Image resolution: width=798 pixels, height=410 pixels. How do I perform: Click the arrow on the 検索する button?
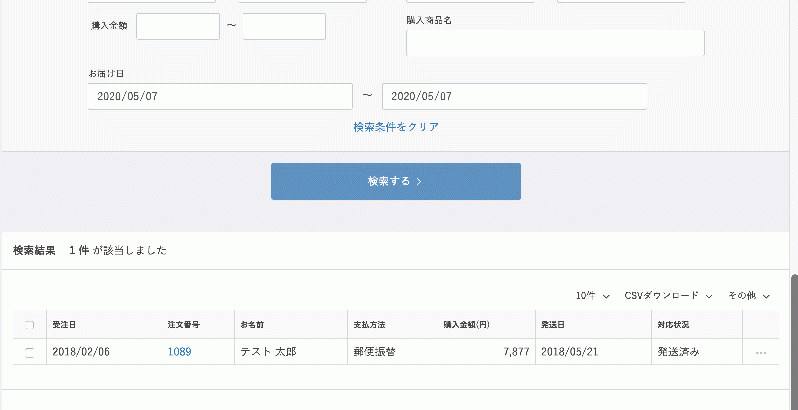419,182
